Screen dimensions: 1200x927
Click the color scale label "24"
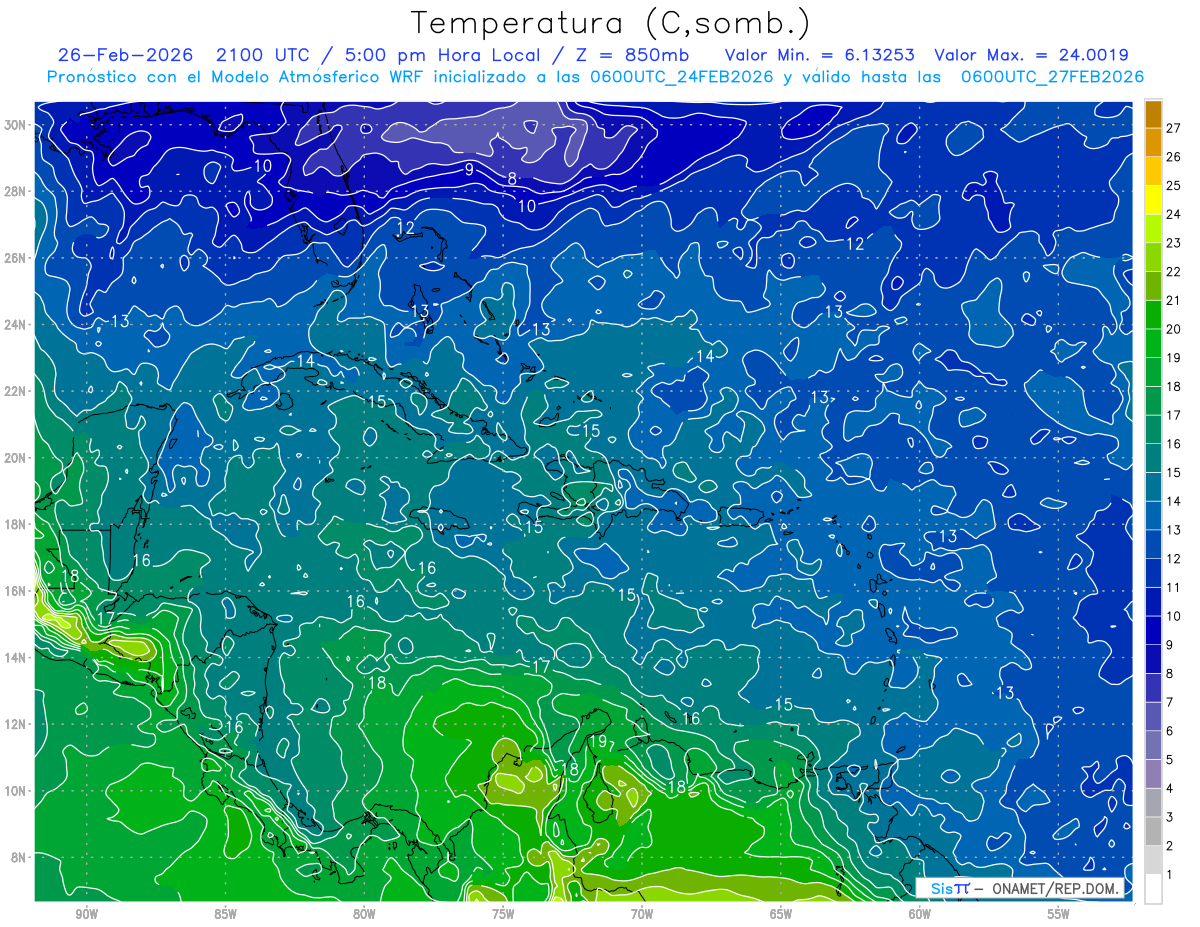tap(1174, 214)
